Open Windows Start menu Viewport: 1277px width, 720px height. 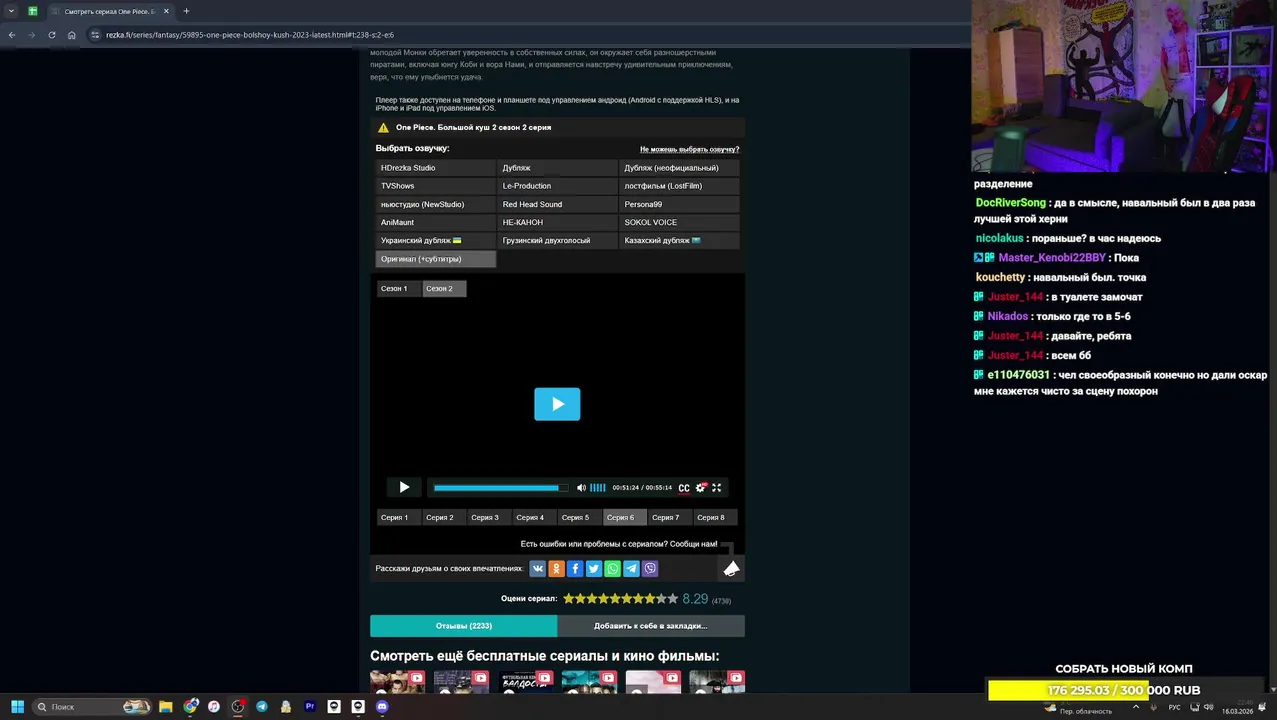click(x=17, y=707)
